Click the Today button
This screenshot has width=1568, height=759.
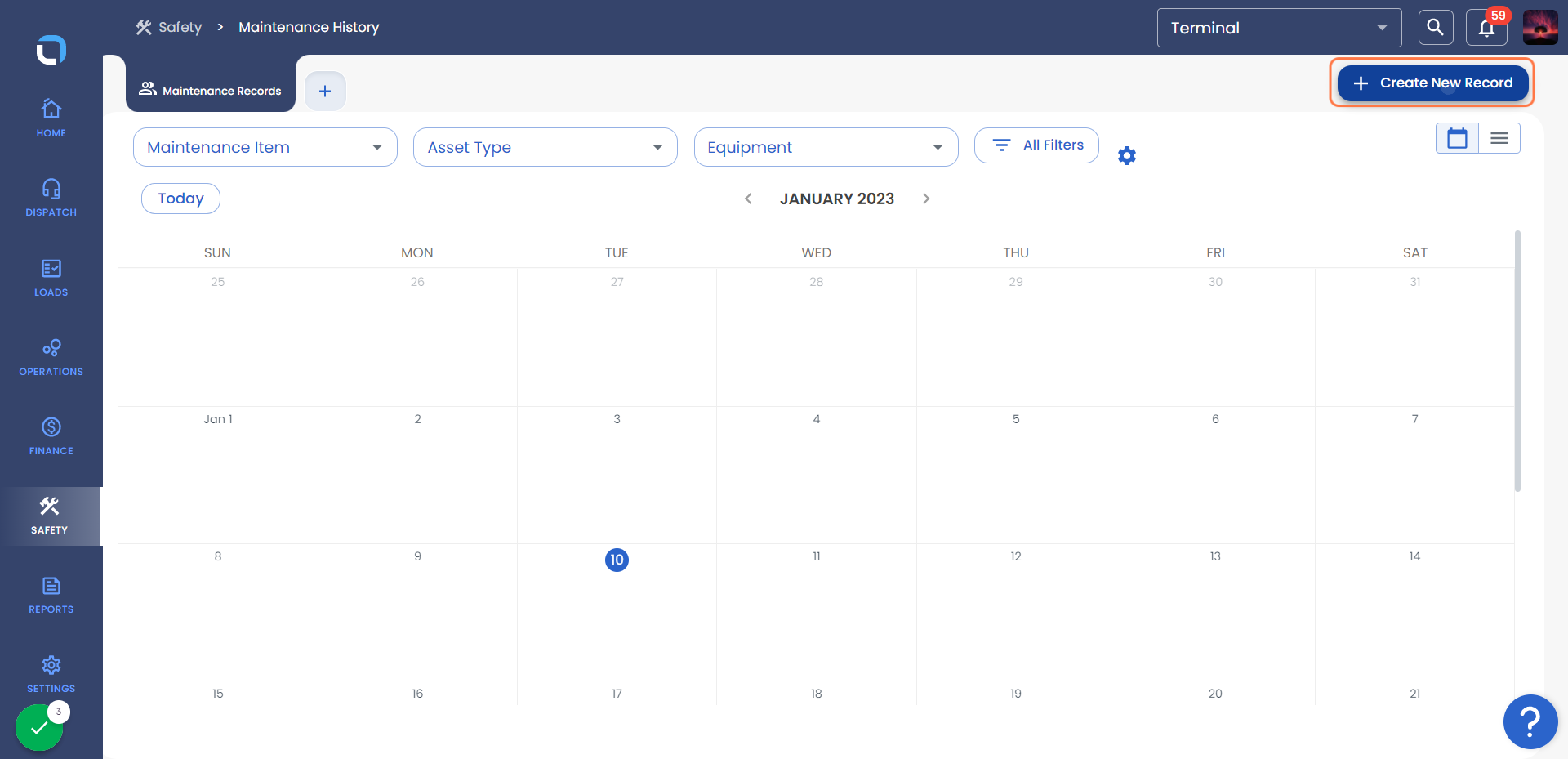tap(180, 199)
